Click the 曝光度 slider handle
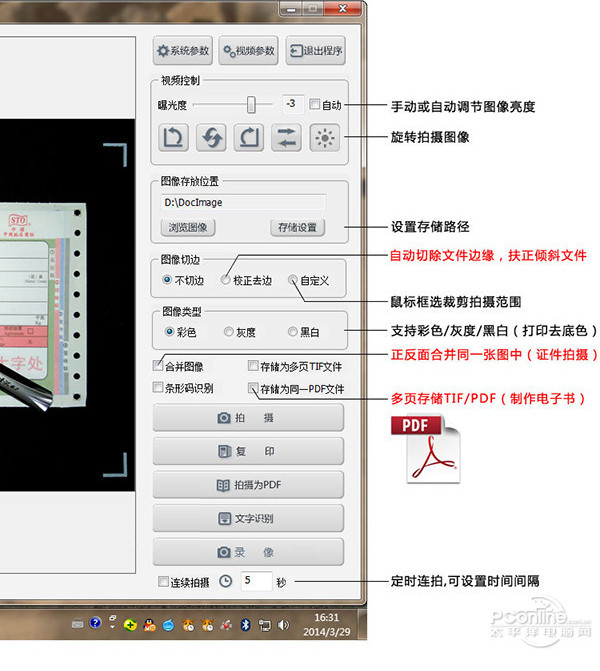600x671 pixels. (252, 104)
